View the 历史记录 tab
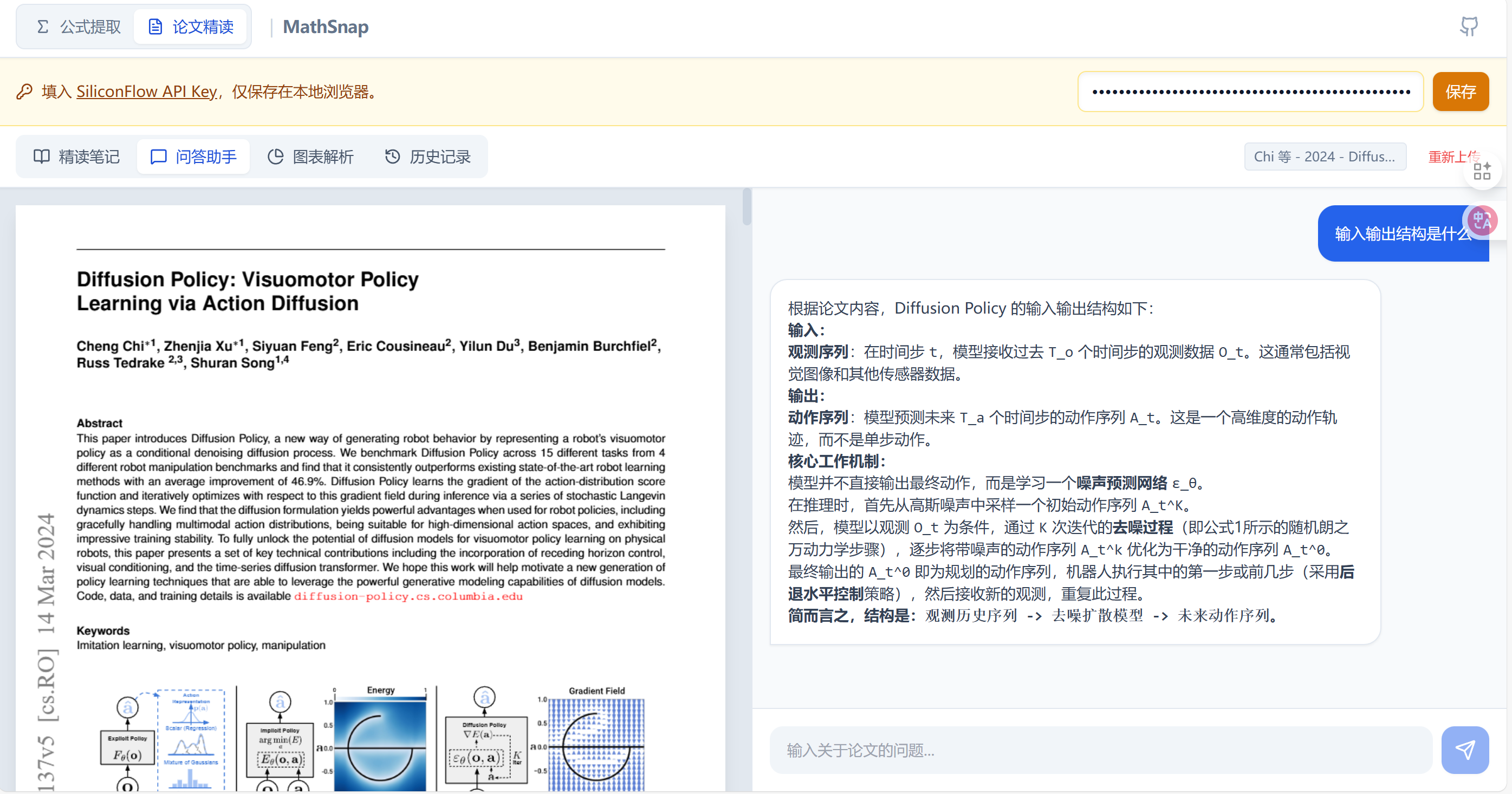 [428, 157]
